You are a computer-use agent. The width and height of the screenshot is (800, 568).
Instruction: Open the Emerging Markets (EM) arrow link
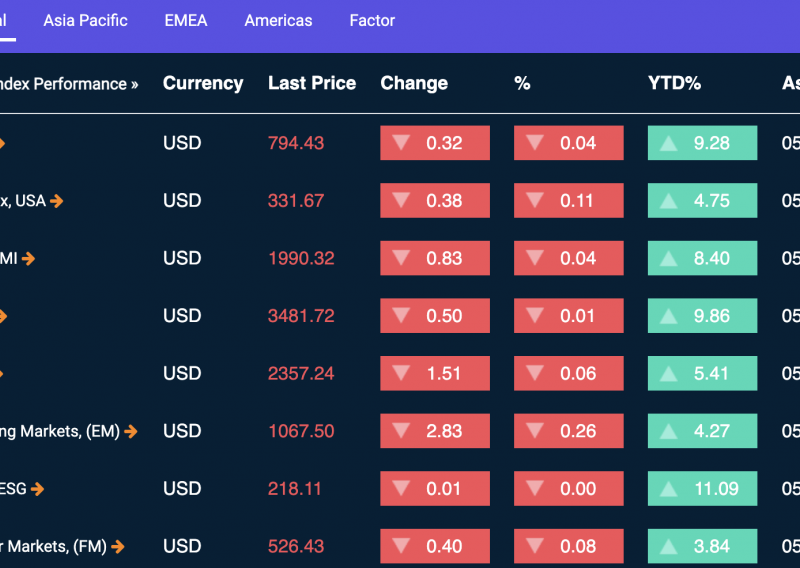coord(131,432)
